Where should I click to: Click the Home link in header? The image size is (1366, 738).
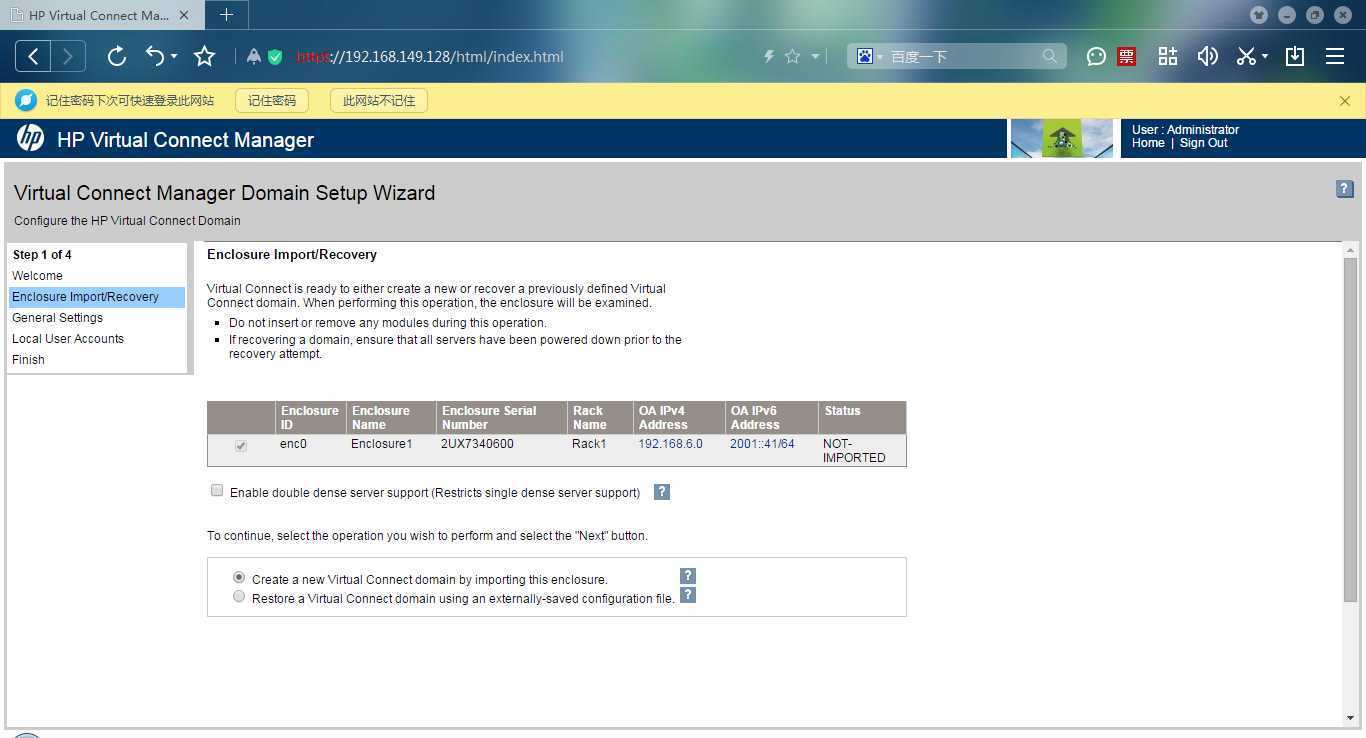tap(1148, 143)
